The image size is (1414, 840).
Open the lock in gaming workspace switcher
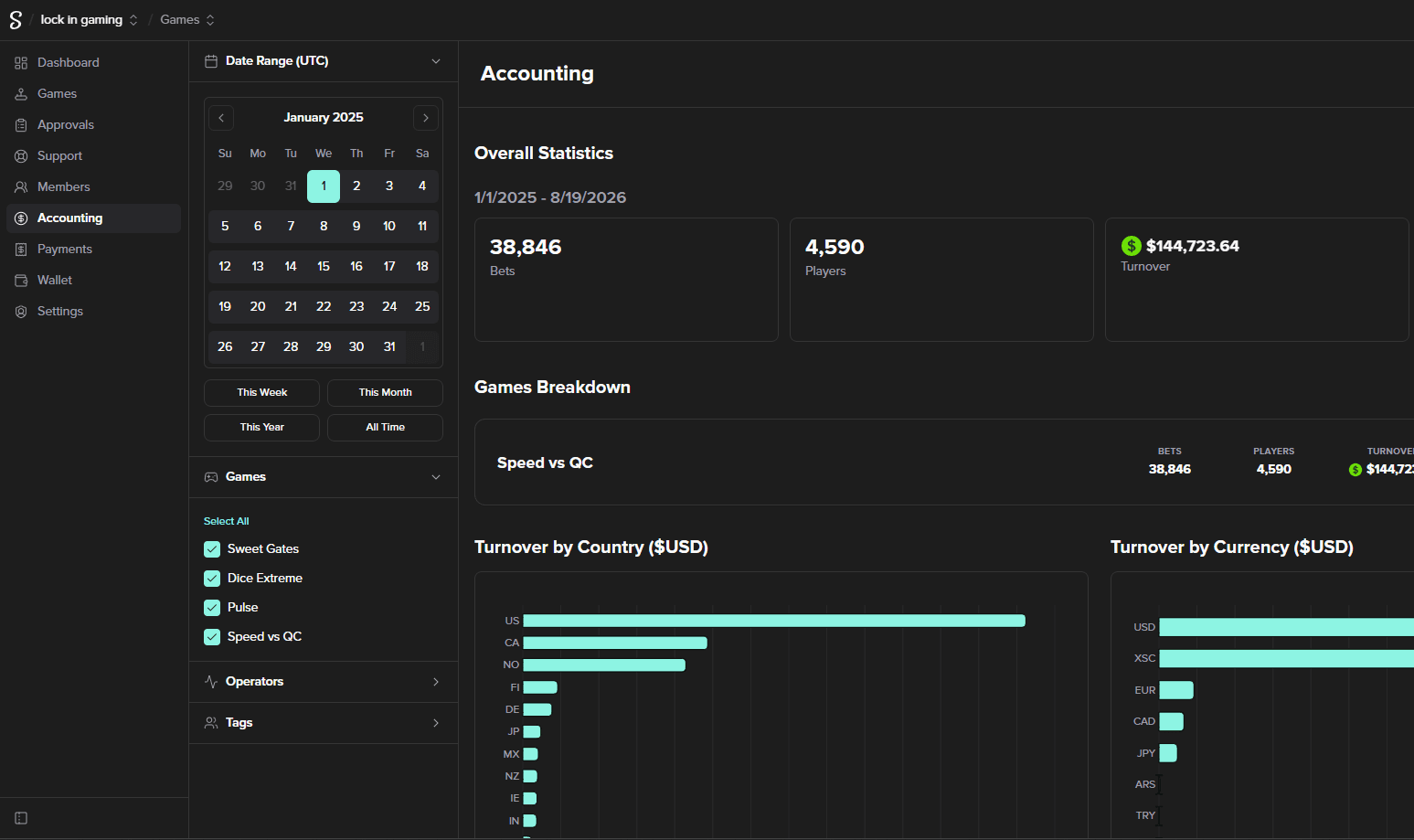(90, 20)
